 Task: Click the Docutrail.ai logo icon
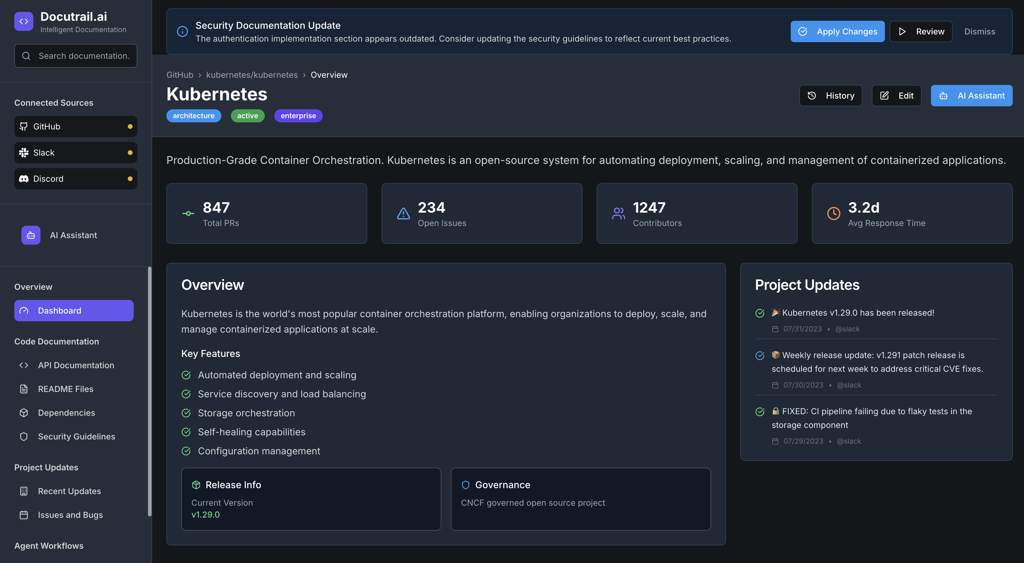(24, 22)
